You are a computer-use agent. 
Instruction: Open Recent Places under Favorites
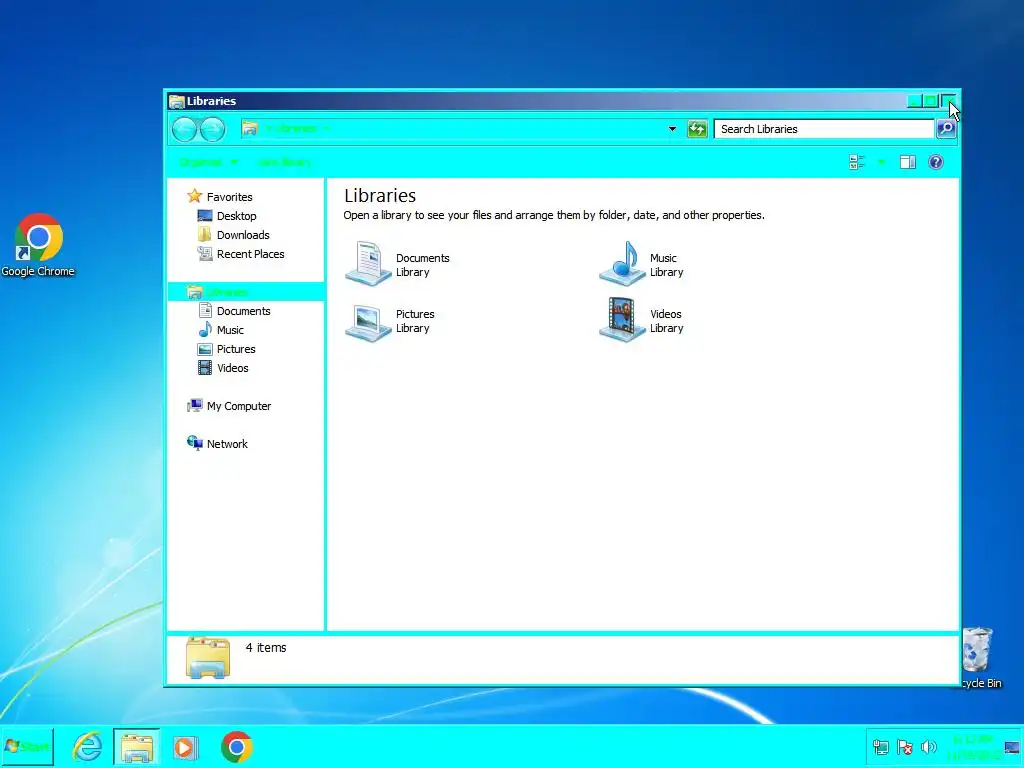[x=240, y=253]
